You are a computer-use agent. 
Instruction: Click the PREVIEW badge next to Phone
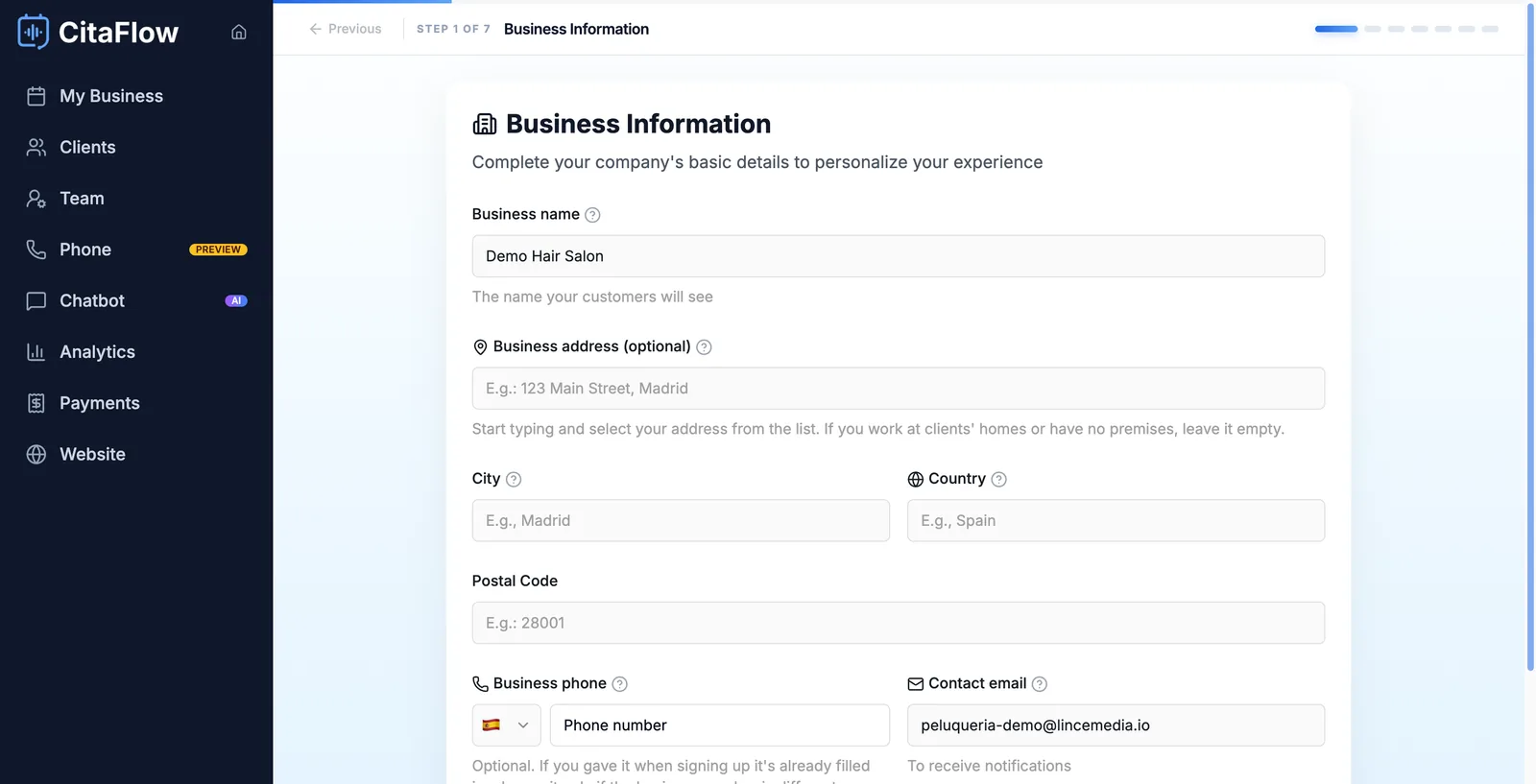pos(218,249)
